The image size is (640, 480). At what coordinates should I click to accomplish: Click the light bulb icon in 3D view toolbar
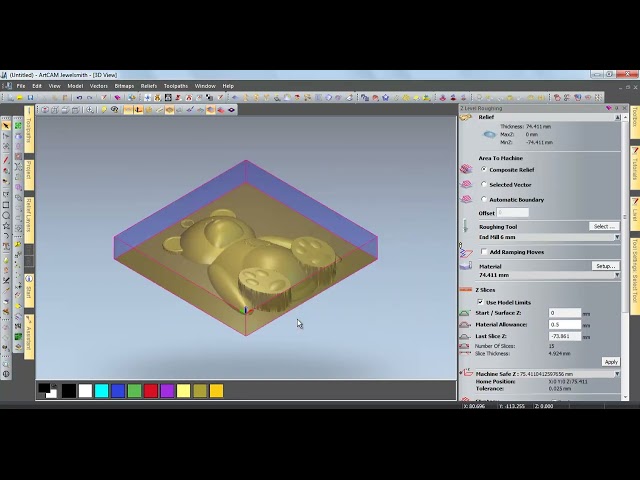(104, 109)
